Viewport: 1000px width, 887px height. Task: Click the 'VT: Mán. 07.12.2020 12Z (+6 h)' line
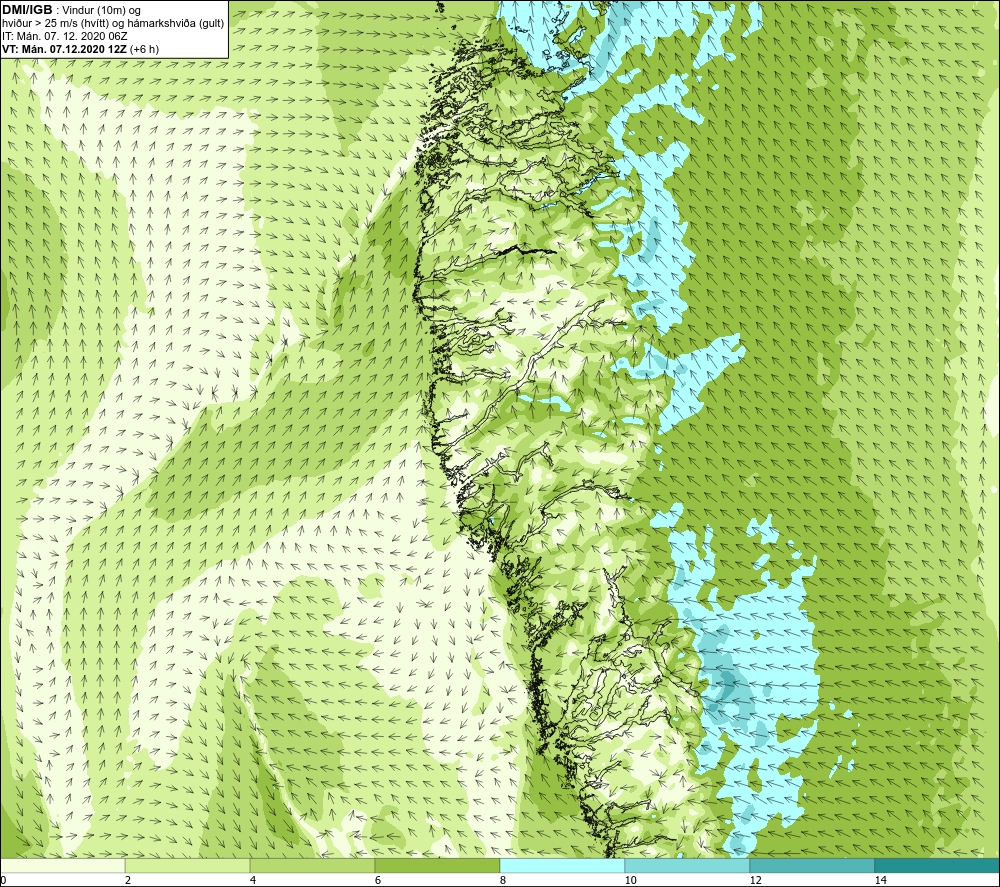click(81, 48)
